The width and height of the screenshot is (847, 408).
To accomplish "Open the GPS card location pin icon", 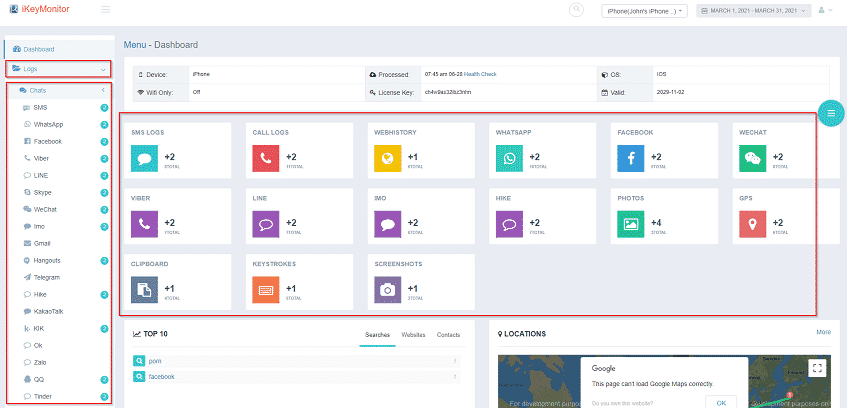I will coord(752,224).
